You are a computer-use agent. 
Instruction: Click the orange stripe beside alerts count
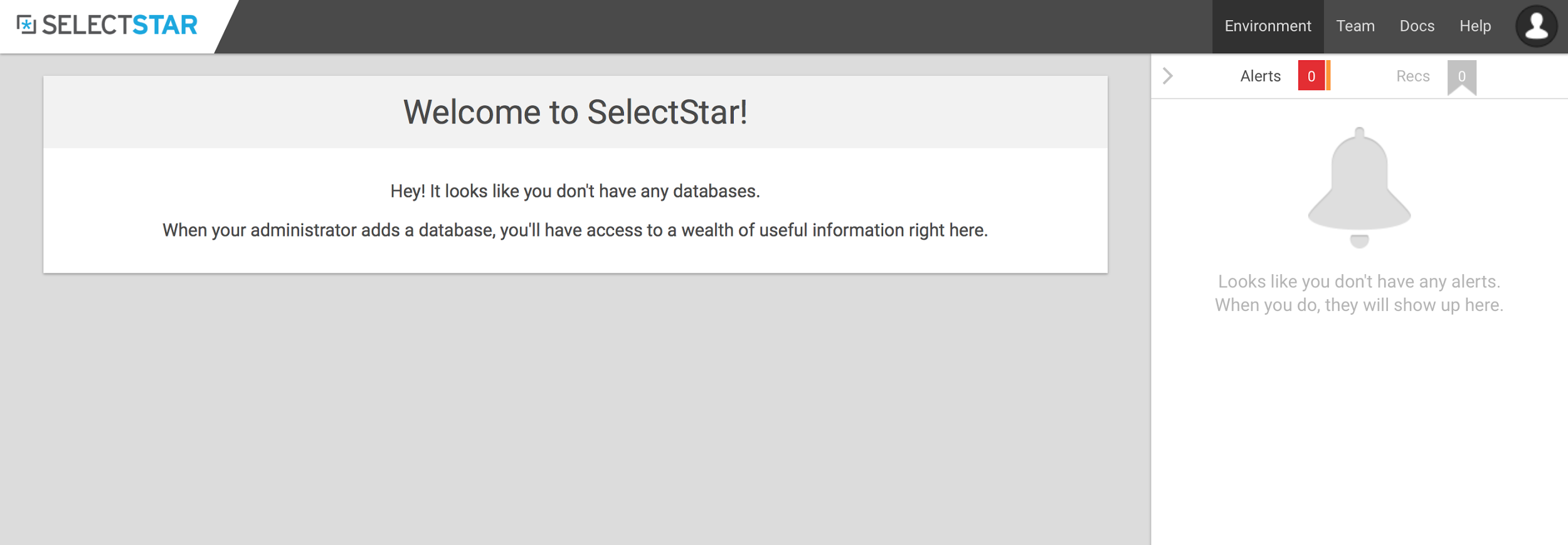click(x=1328, y=76)
